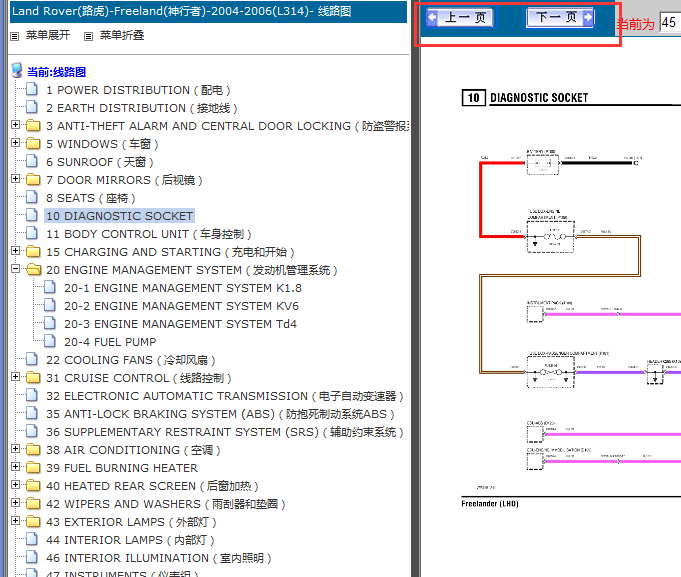Click folder icon of 39 FUEL BURNING HEATER

33,468
